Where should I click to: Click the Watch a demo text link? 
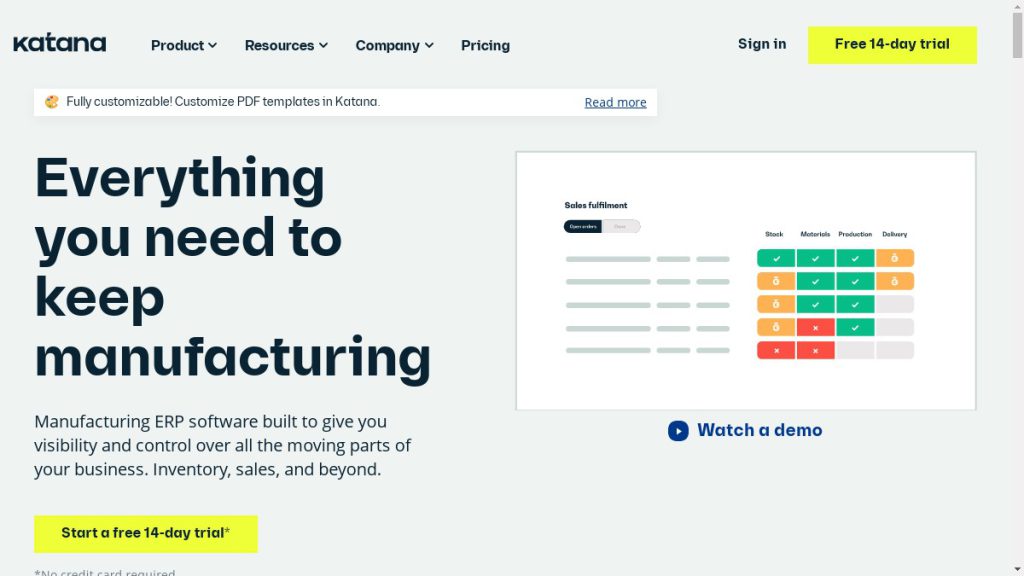point(760,430)
